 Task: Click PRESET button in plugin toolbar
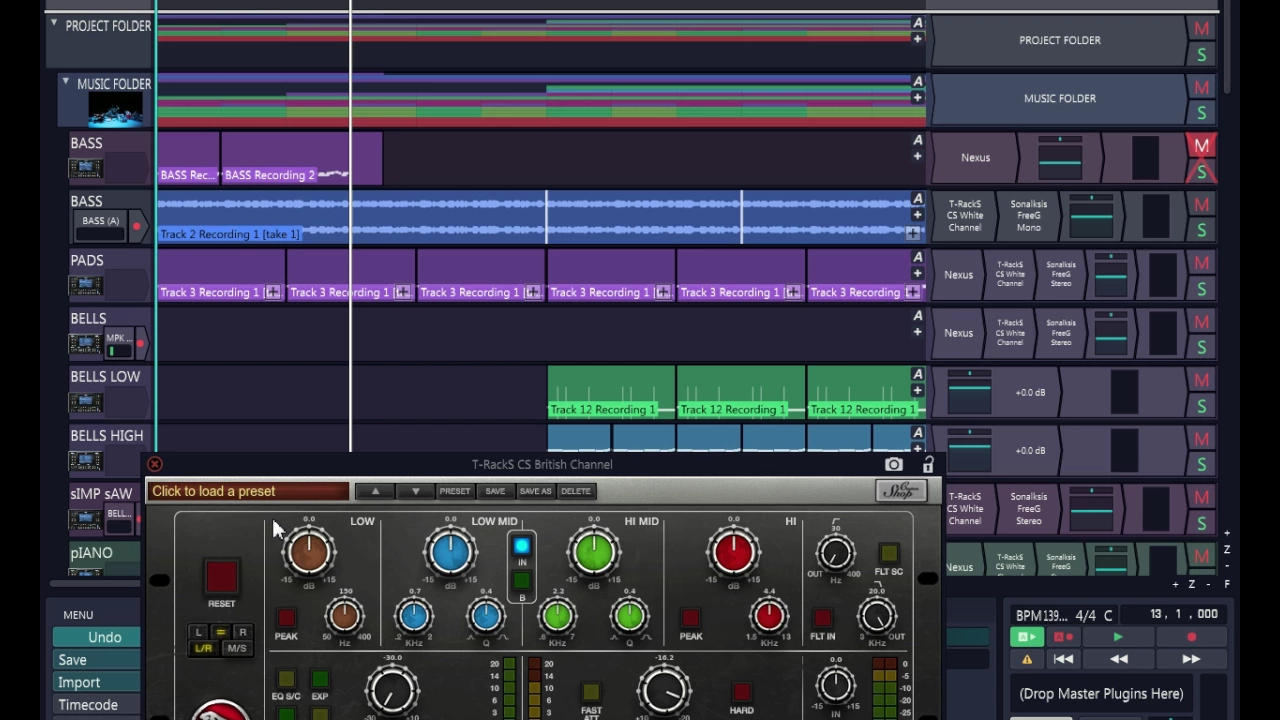454,491
